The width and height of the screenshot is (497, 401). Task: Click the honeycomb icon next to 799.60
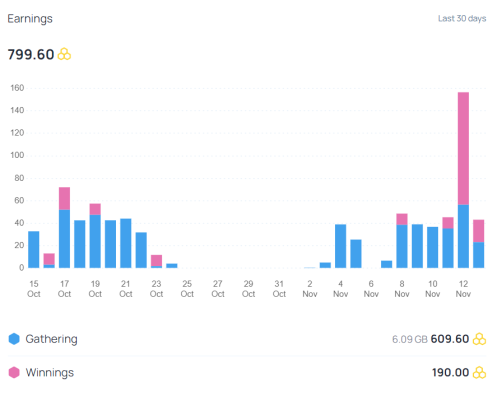(x=64, y=54)
